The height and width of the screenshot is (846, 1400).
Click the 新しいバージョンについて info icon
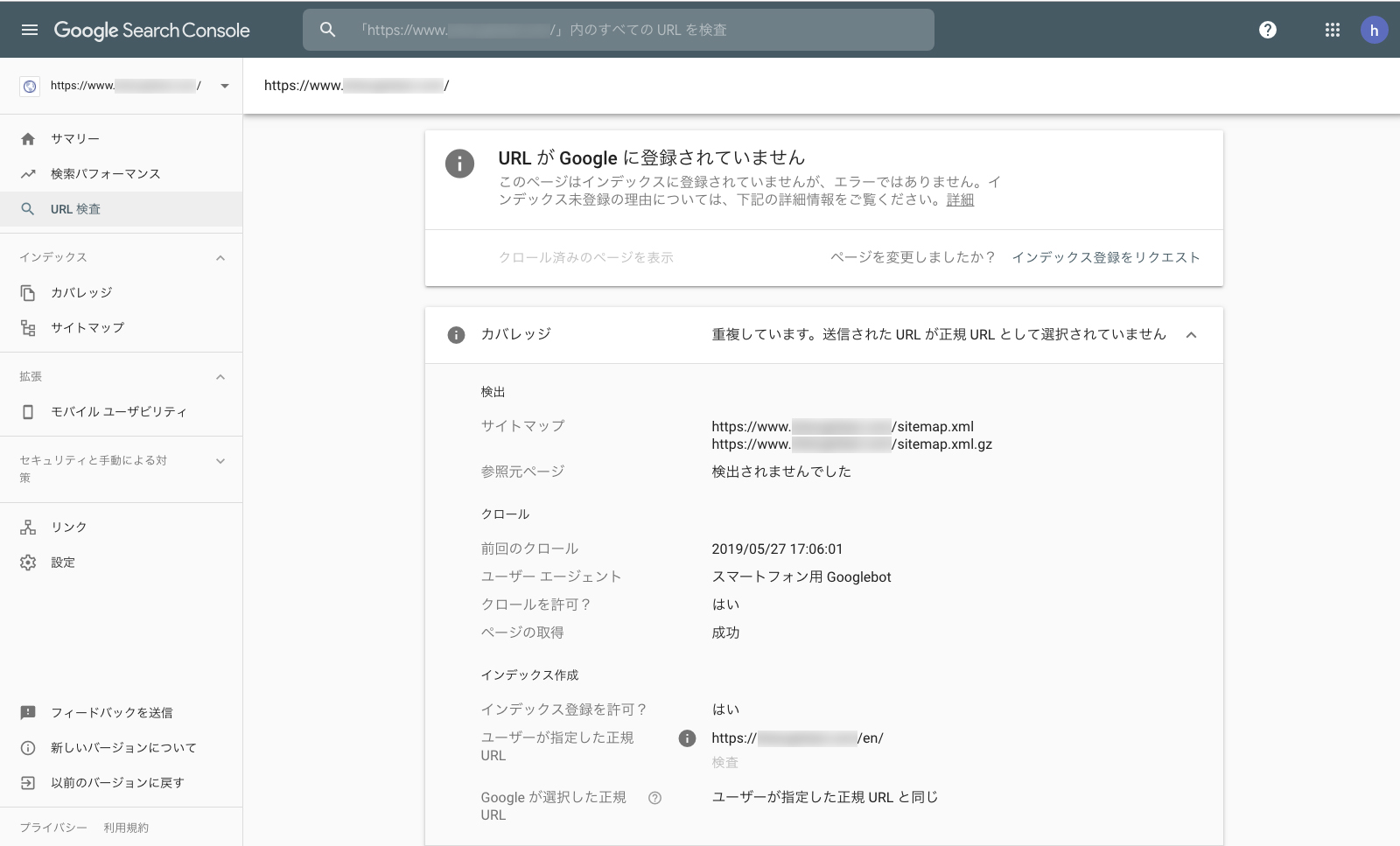pos(28,748)
